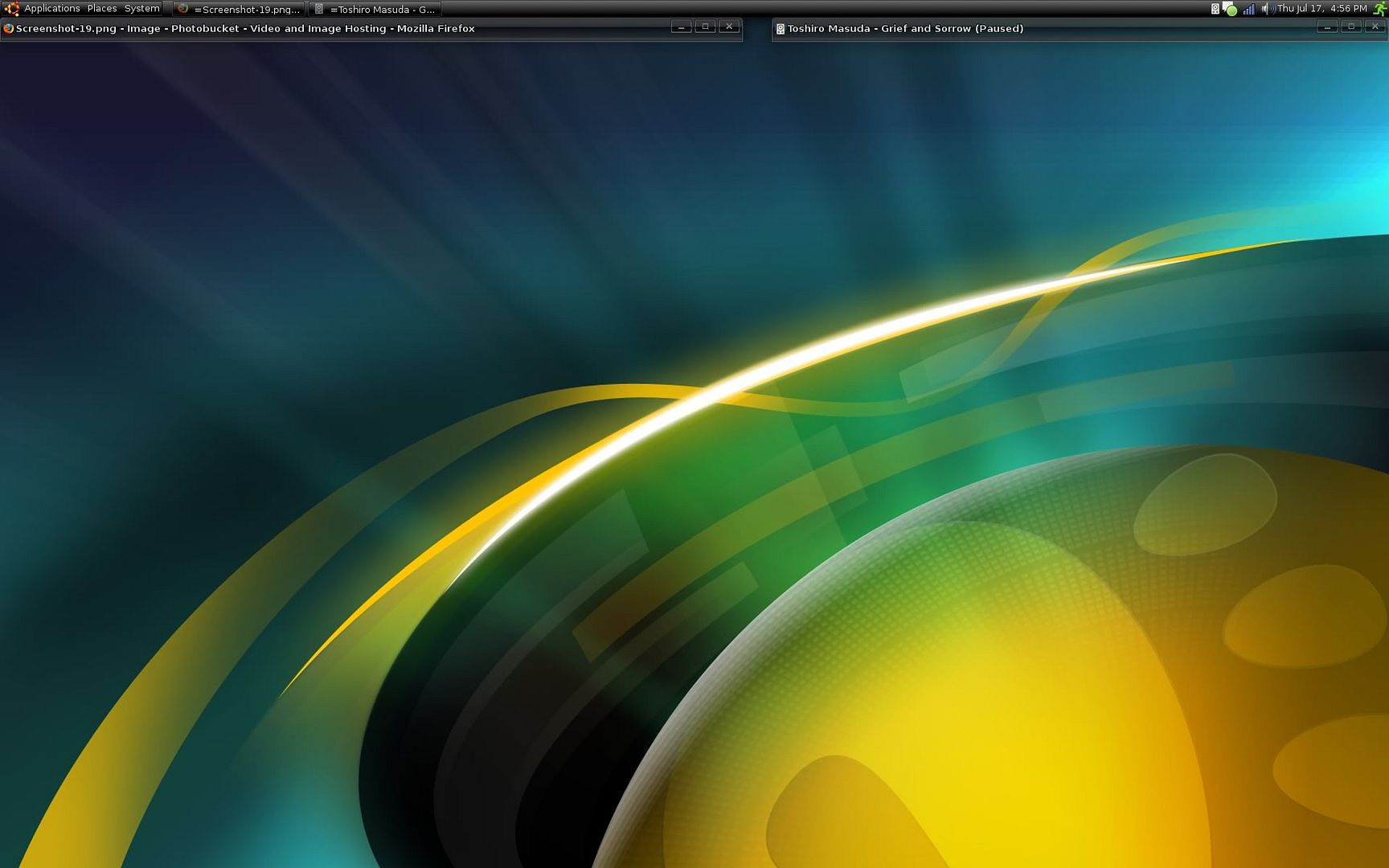Open the Applications menu
The height and width of the screenshot is (868, 1389).
pyautogui.click(x=52, y=9)
